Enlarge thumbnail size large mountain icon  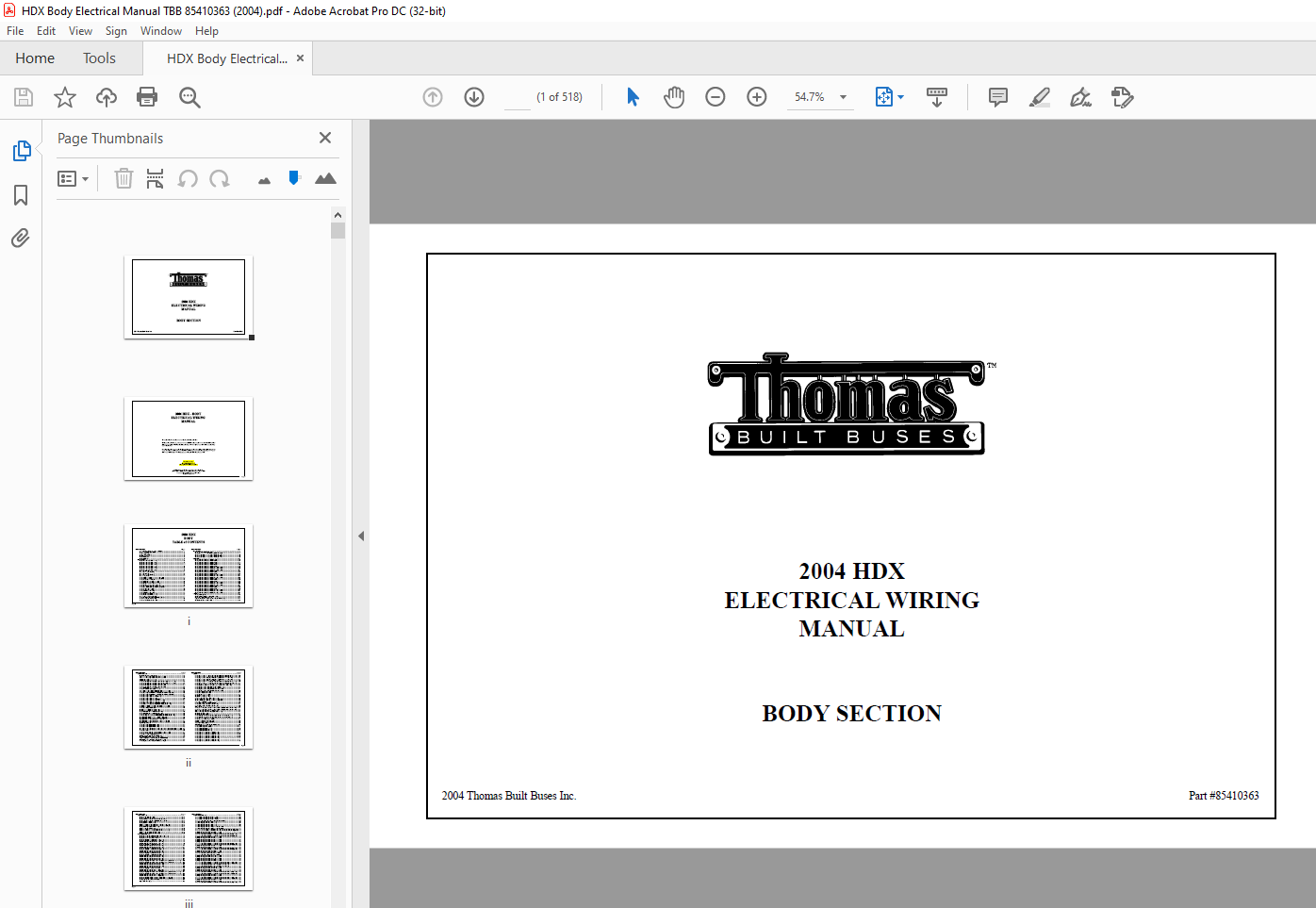(325, 178)
